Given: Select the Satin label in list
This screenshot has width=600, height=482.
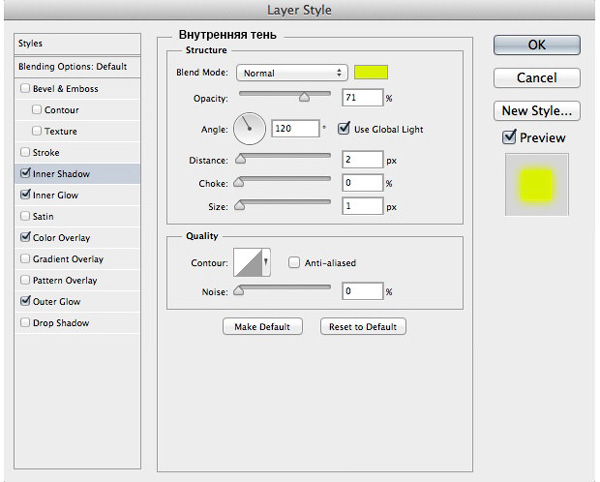Looking at the screenshot, I should (x=43, y=217).
